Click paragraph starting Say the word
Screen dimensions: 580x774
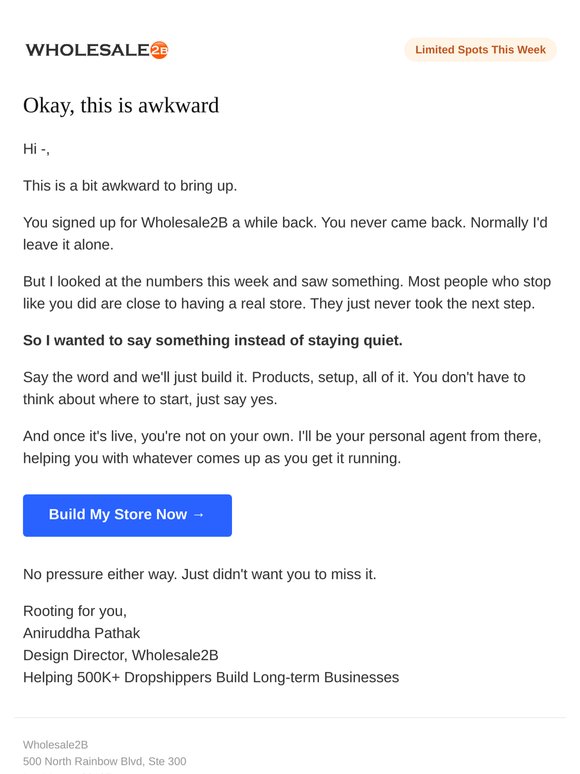pos(274,388)
